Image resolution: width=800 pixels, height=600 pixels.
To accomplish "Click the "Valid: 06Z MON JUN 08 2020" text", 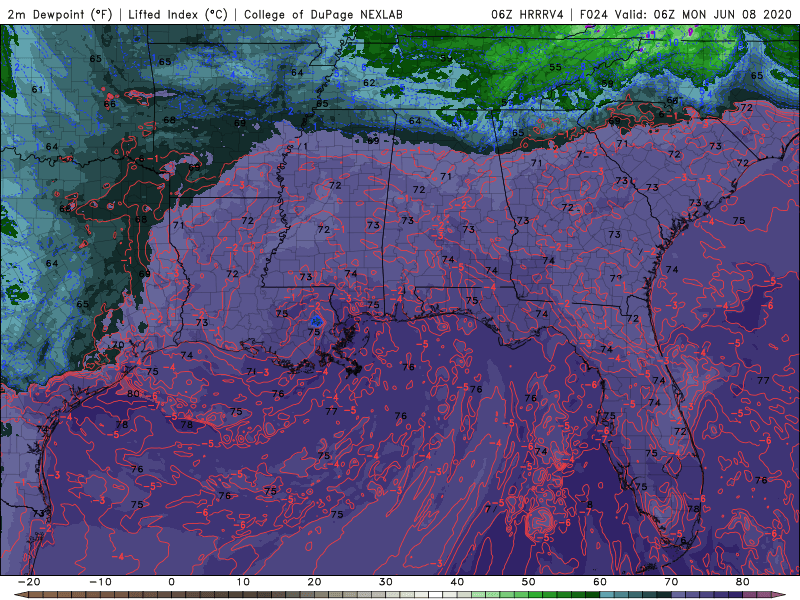I will click(703, 14).
